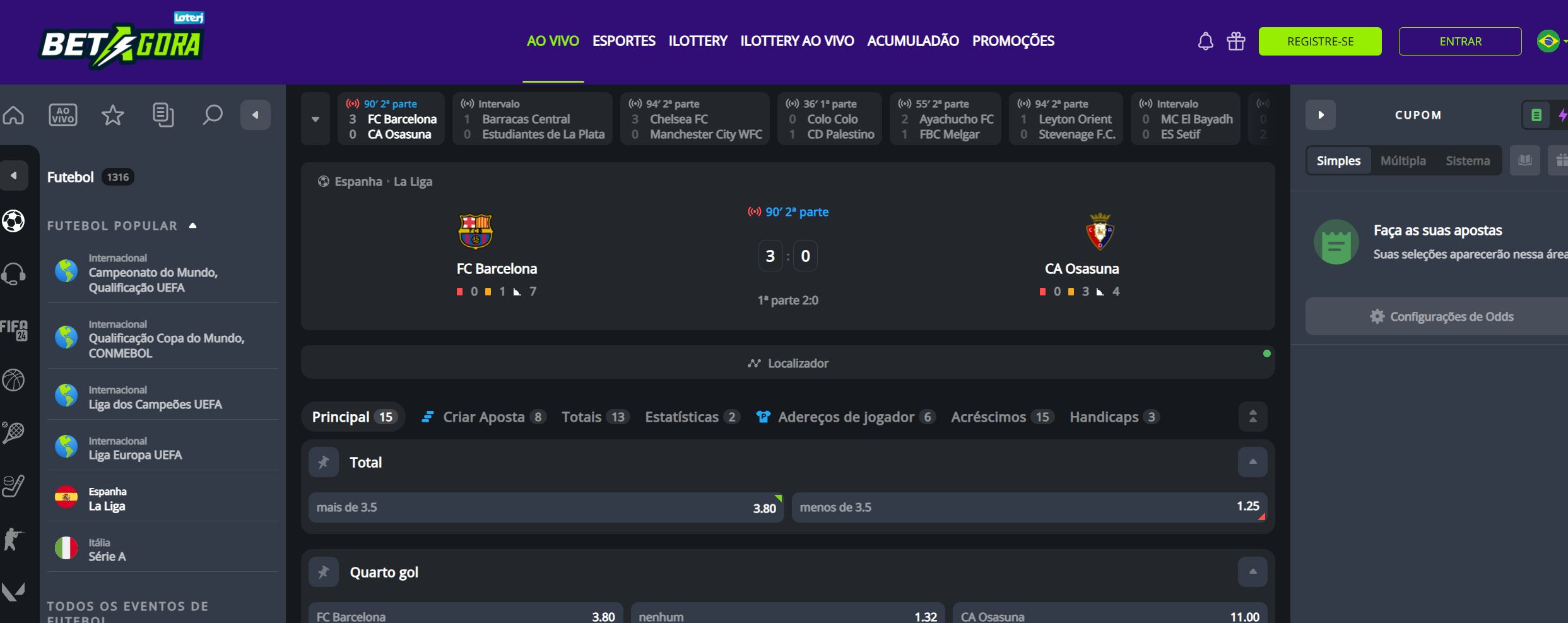Click the notifications bell icon
Image resolution: width=1568 pixels, height=623 pixels.
[x=1205, y=42]
